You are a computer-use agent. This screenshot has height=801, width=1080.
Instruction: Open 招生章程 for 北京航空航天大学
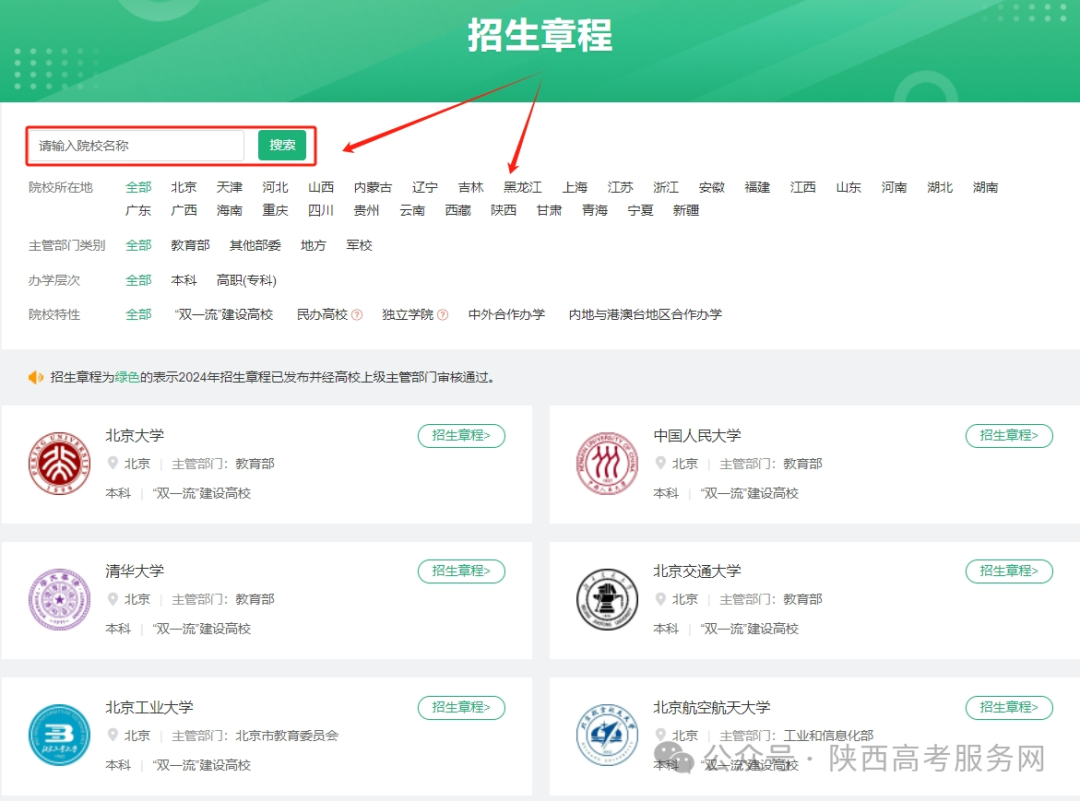tap(1009, 707)
